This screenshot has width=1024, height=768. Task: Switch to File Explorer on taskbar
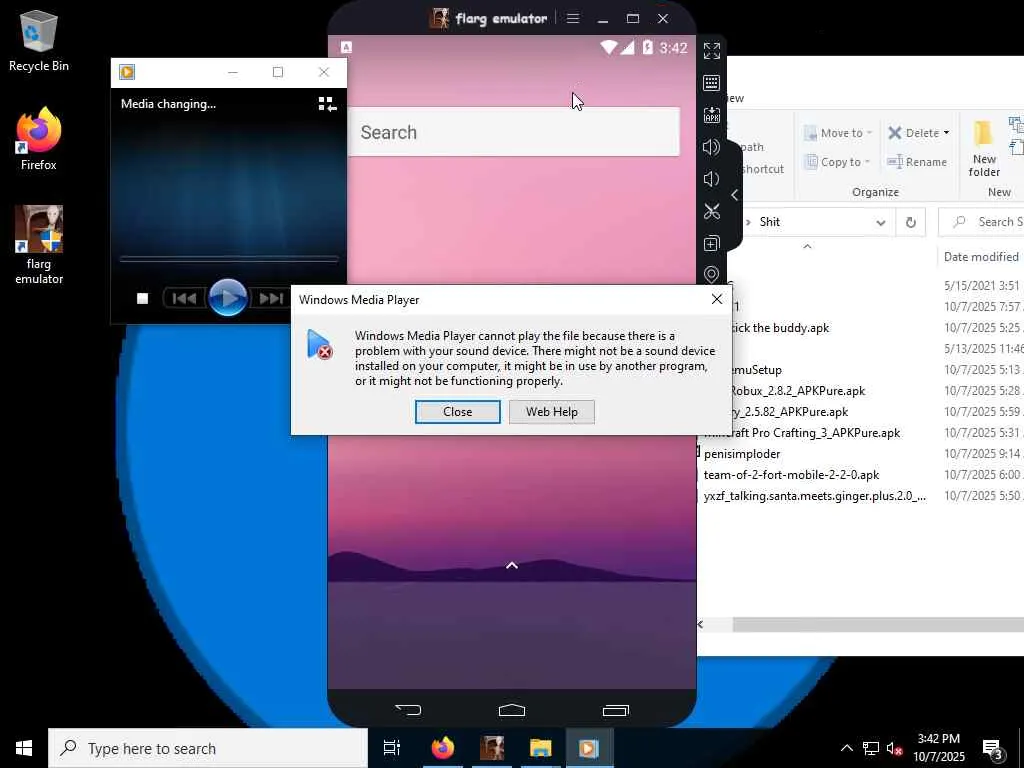click(541, 748)
